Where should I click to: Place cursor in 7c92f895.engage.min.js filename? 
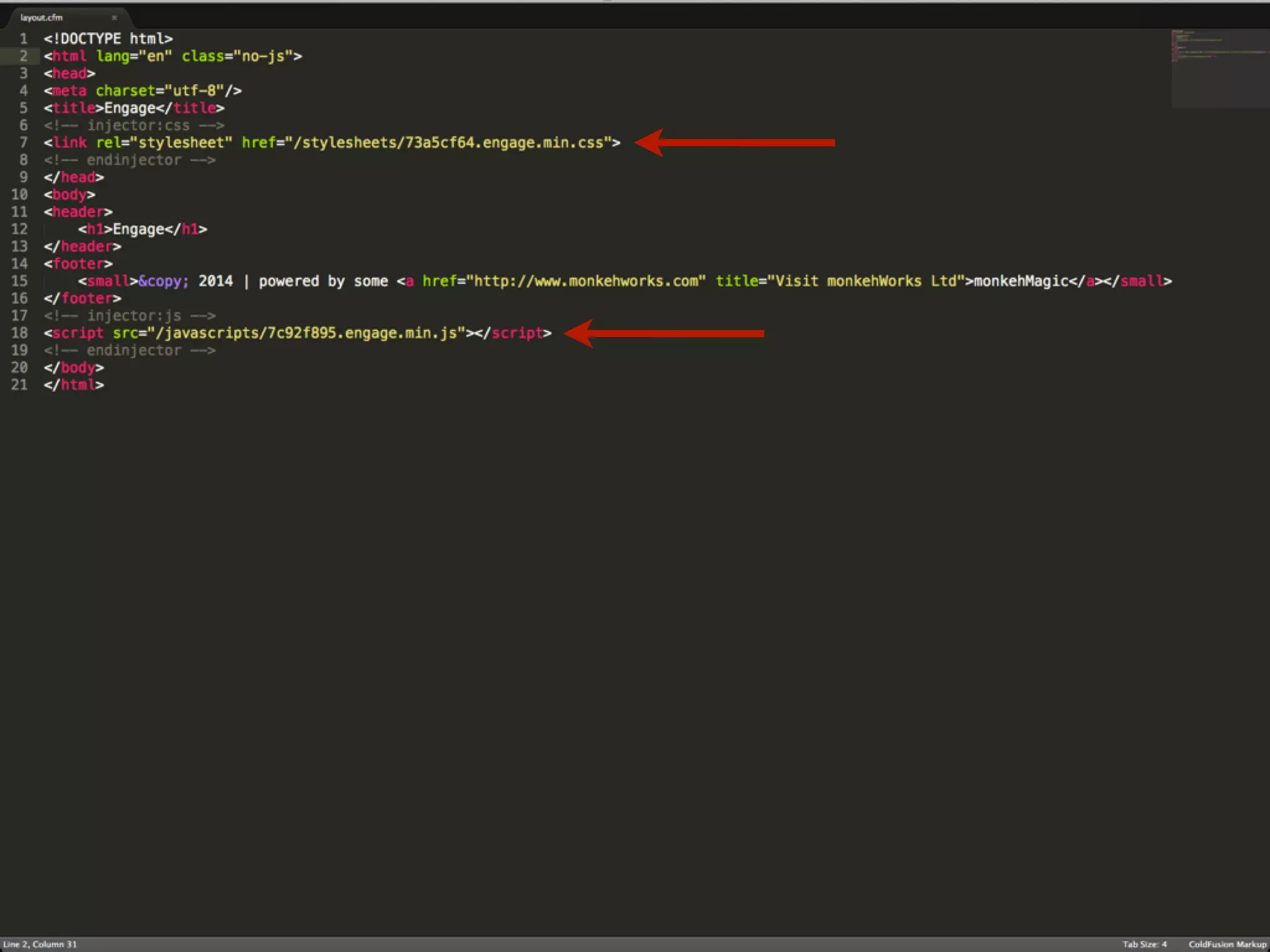tap(362, 333)
